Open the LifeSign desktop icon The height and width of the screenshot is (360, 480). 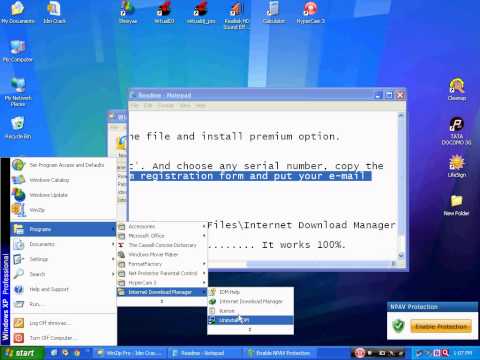(457, 166)
